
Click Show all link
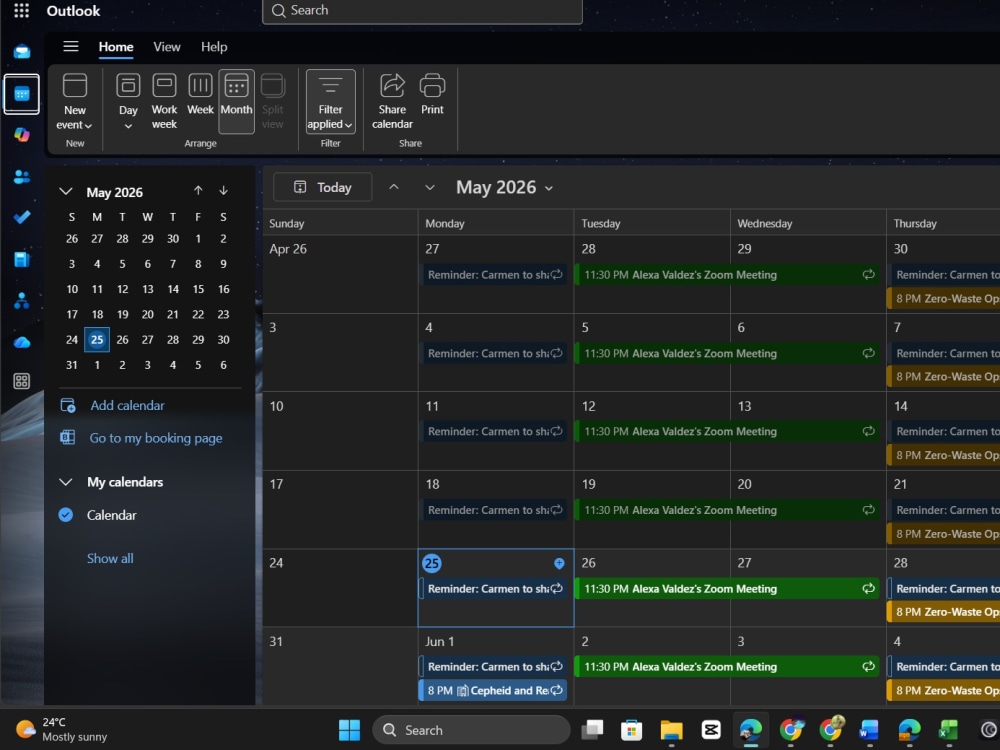(110, 559)
